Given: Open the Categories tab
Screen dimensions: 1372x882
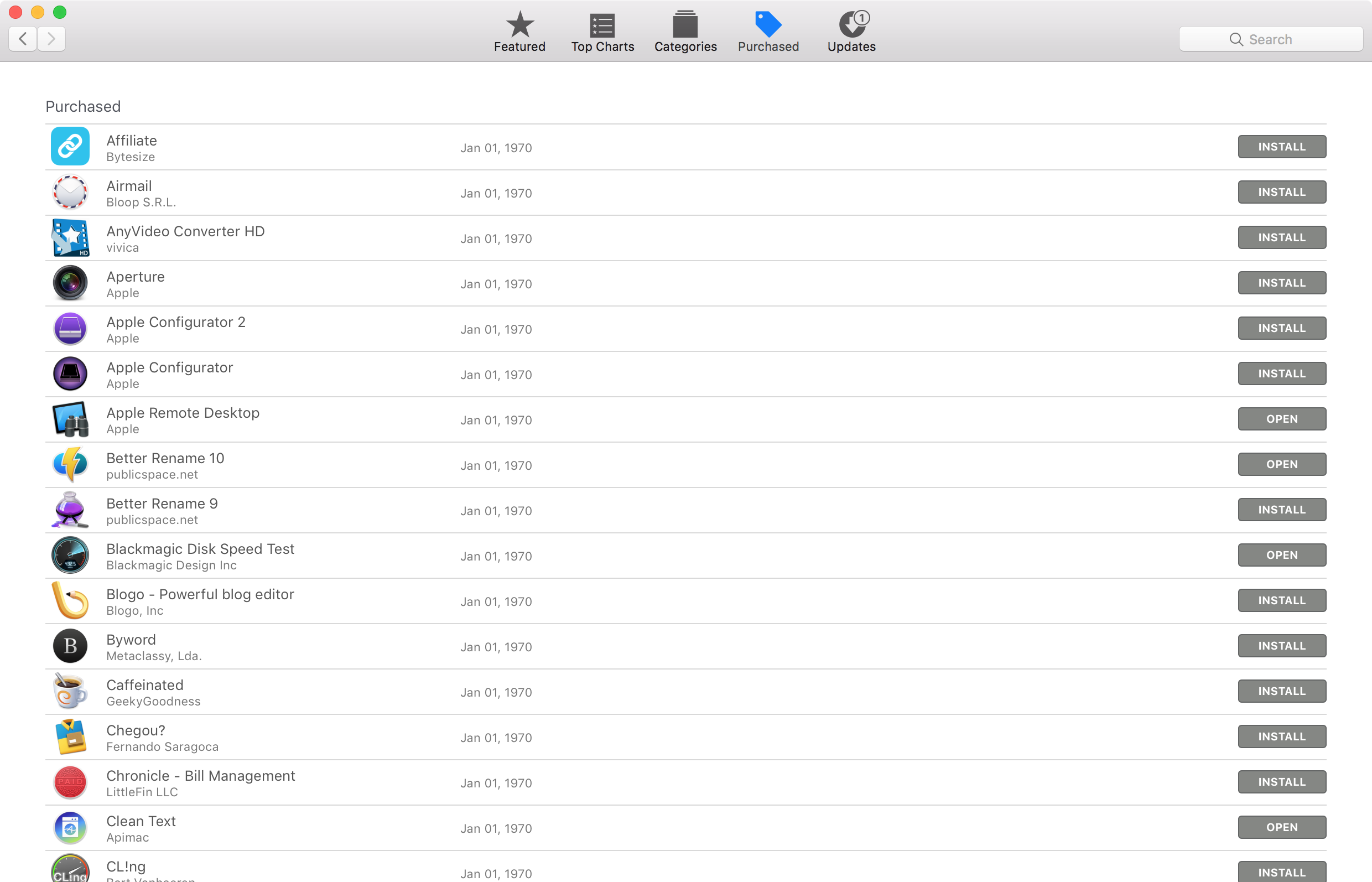Looking at the screenshot, I should (x=685, y=32).
